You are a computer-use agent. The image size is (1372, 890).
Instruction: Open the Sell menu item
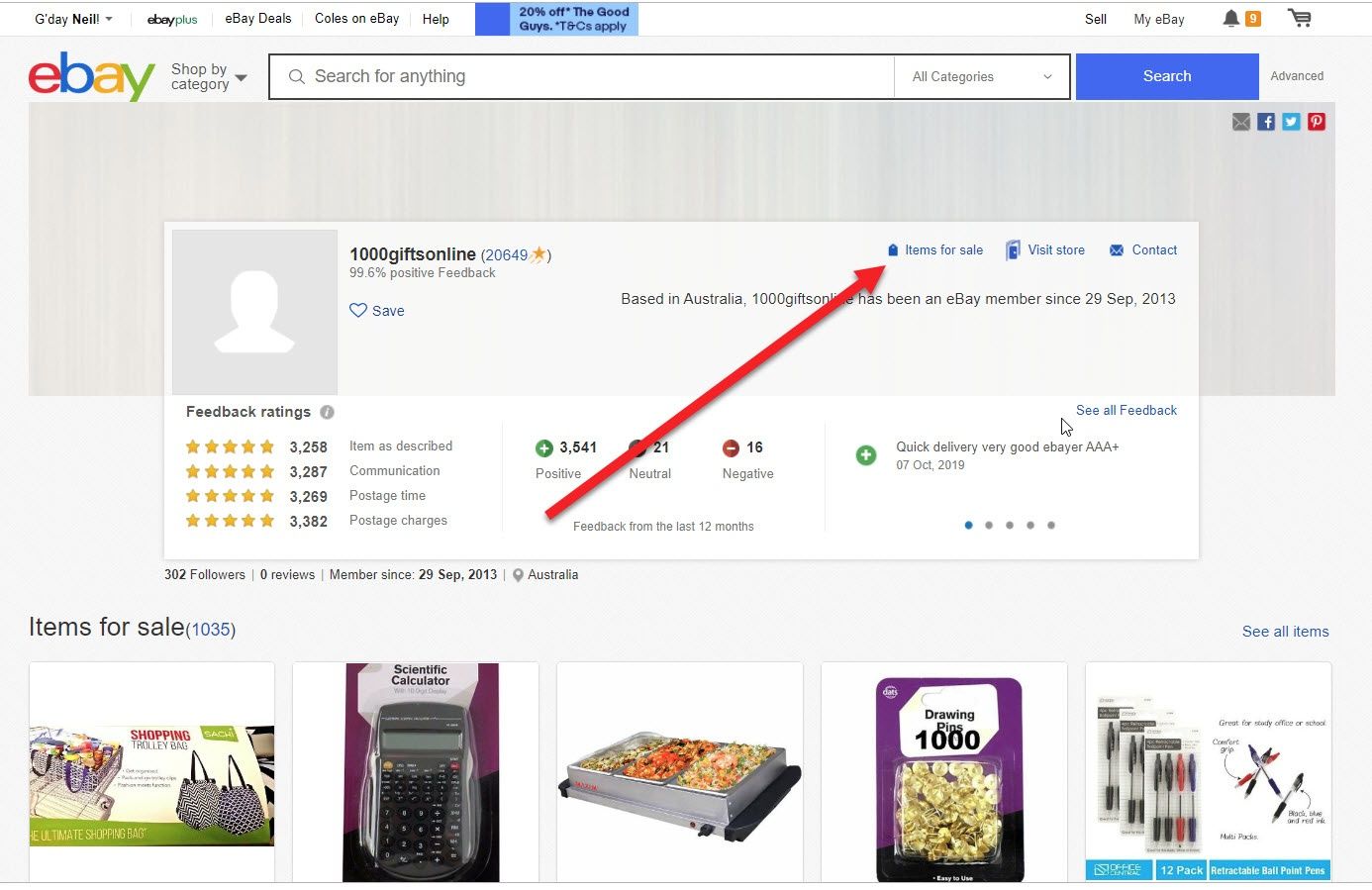coord(1096,19)
